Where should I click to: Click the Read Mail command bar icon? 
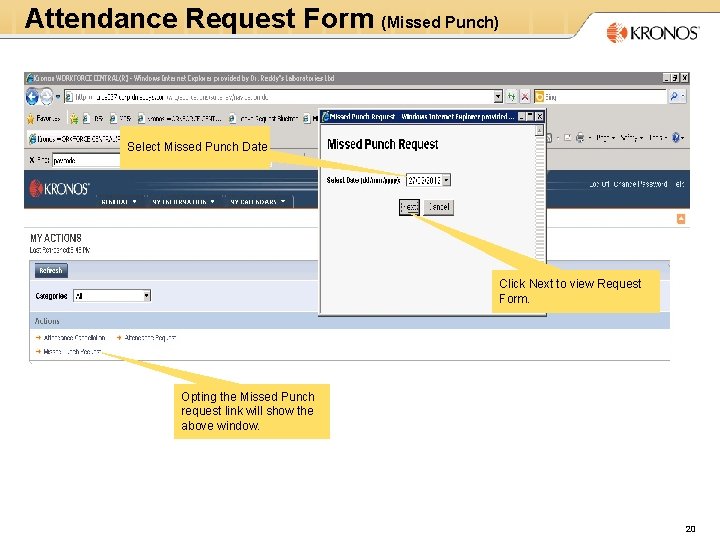568,138
